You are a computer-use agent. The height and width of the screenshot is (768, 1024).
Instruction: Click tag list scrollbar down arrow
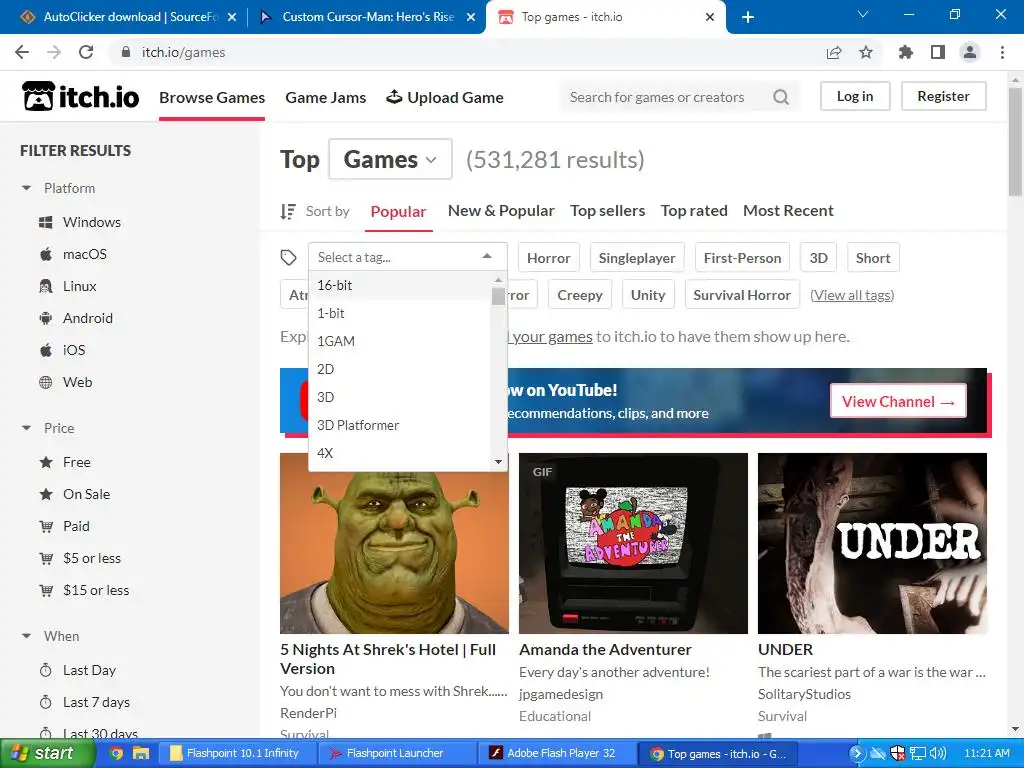(498, 462)
